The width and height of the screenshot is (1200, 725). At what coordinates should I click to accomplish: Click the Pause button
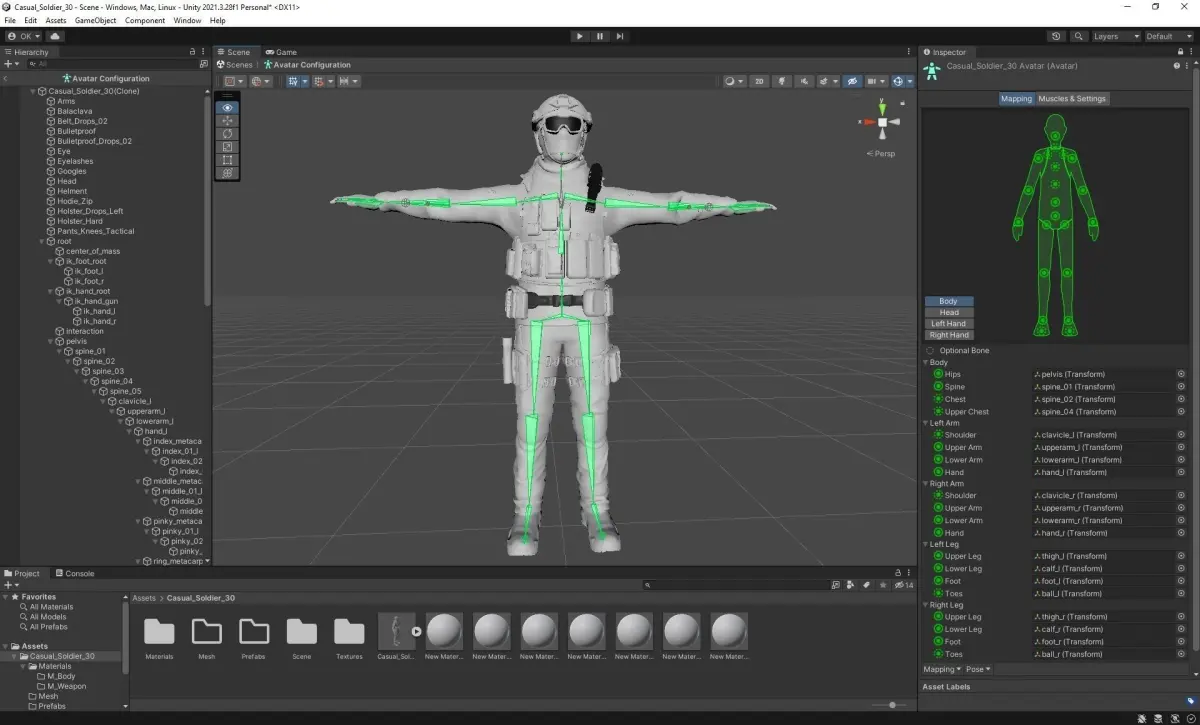coord(600,36)
